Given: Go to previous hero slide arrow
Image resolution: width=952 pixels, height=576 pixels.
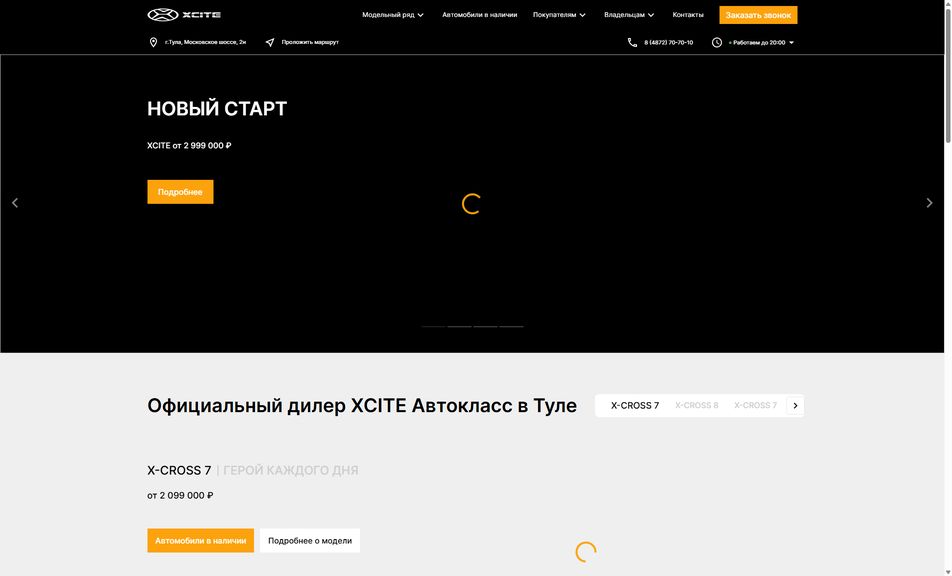Looking at the screenshot, I should tap(15, 203).
